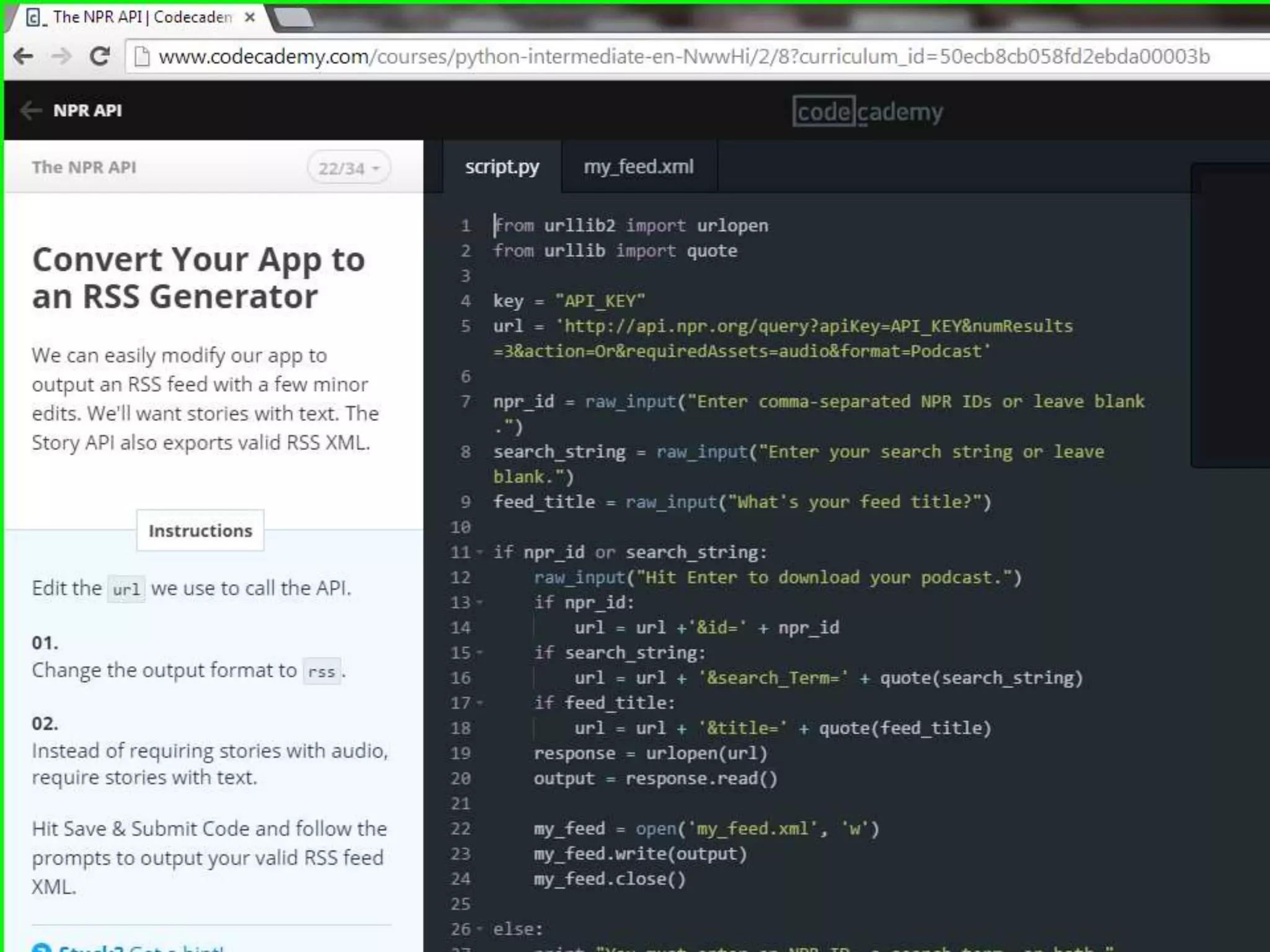
Task: Collapse the code fold at line 13
Action: click(480, 602)
